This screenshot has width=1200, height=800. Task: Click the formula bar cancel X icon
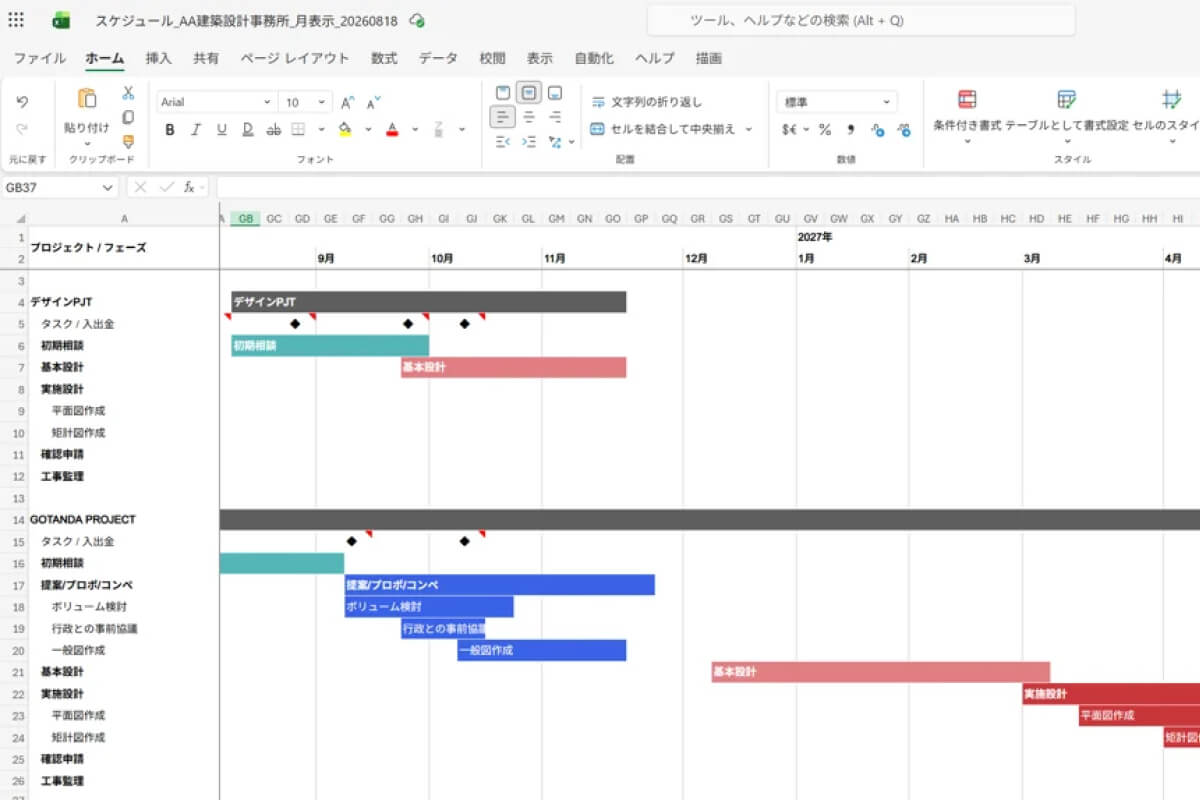click(141, 187)
